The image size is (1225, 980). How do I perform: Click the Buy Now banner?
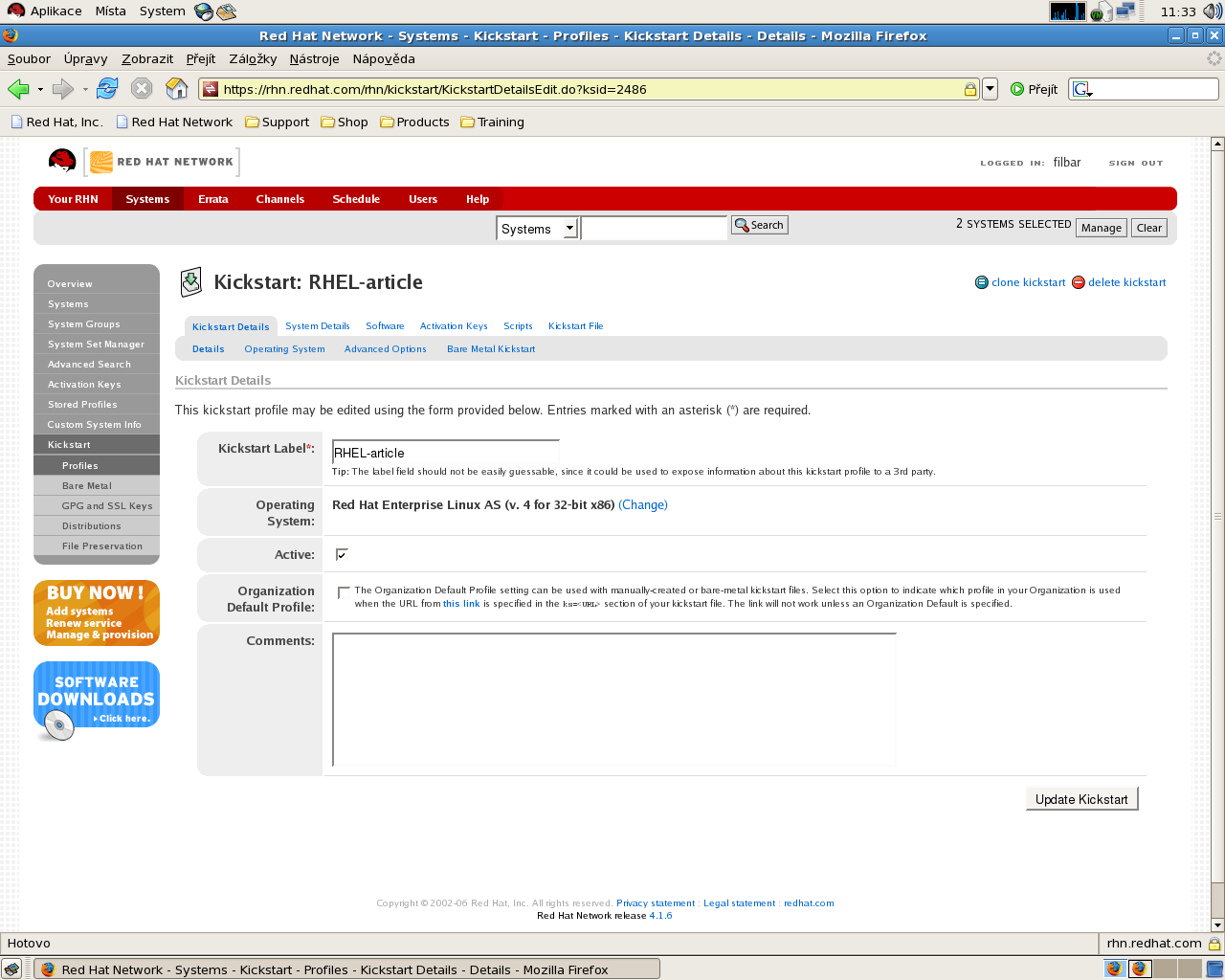pyautogui.click(x=97, y=612)
